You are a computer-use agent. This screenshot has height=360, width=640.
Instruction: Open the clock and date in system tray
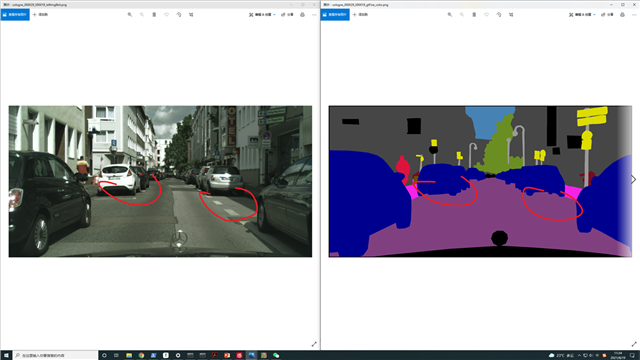tap(618, 356)
